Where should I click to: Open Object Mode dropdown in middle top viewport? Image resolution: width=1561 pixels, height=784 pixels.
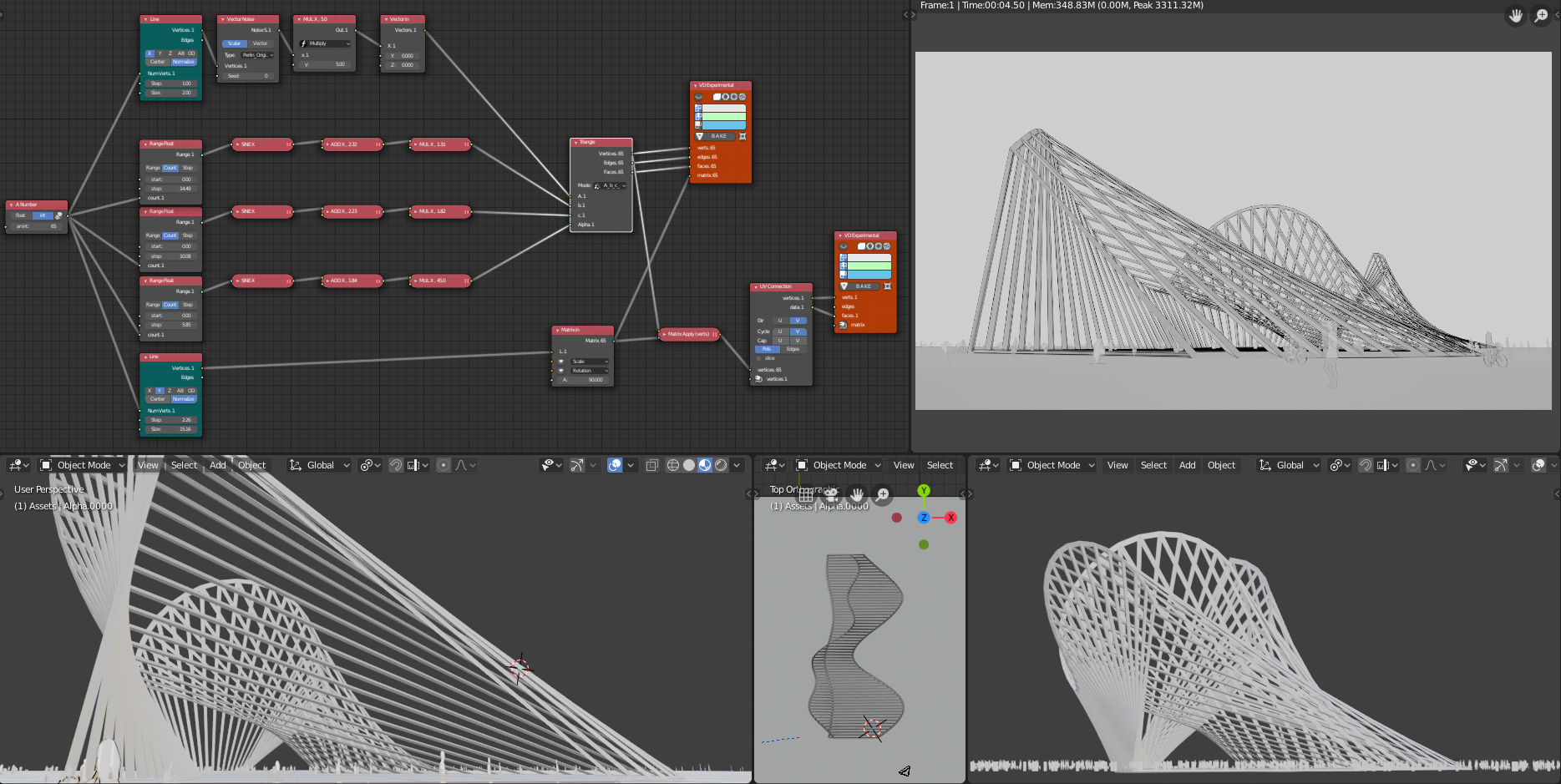839,465
